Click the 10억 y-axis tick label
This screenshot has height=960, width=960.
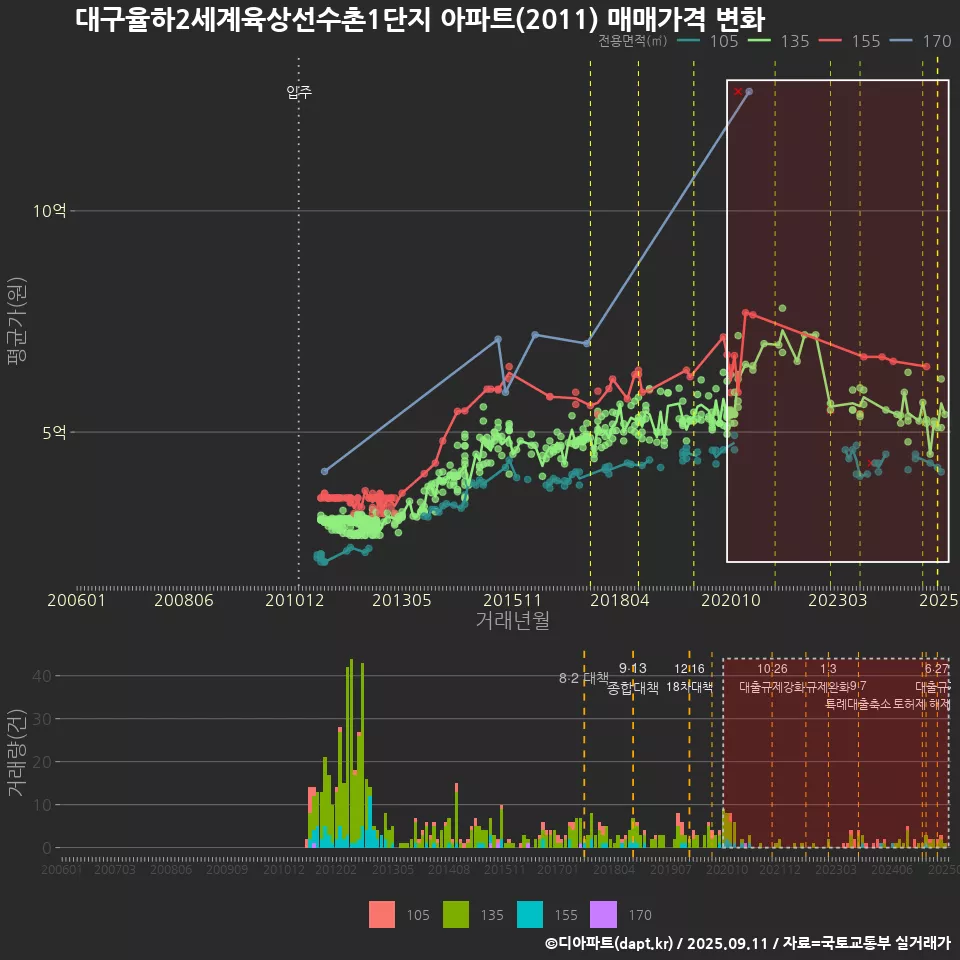(50, 211)
